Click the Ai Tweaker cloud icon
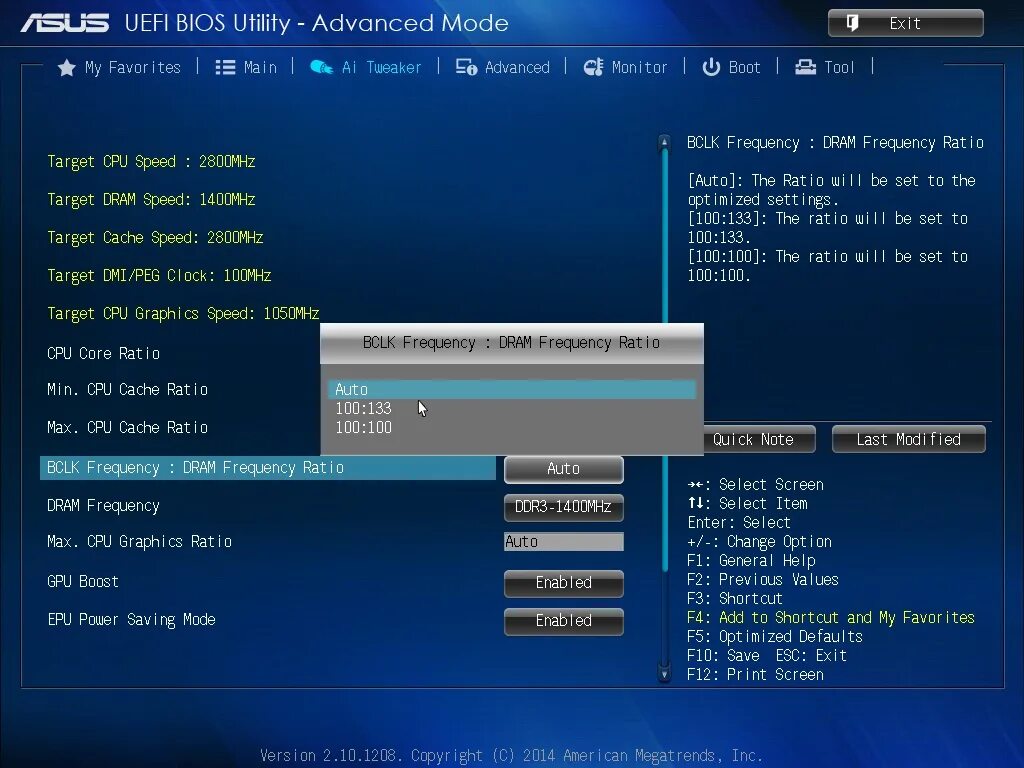 coord(321,67)
